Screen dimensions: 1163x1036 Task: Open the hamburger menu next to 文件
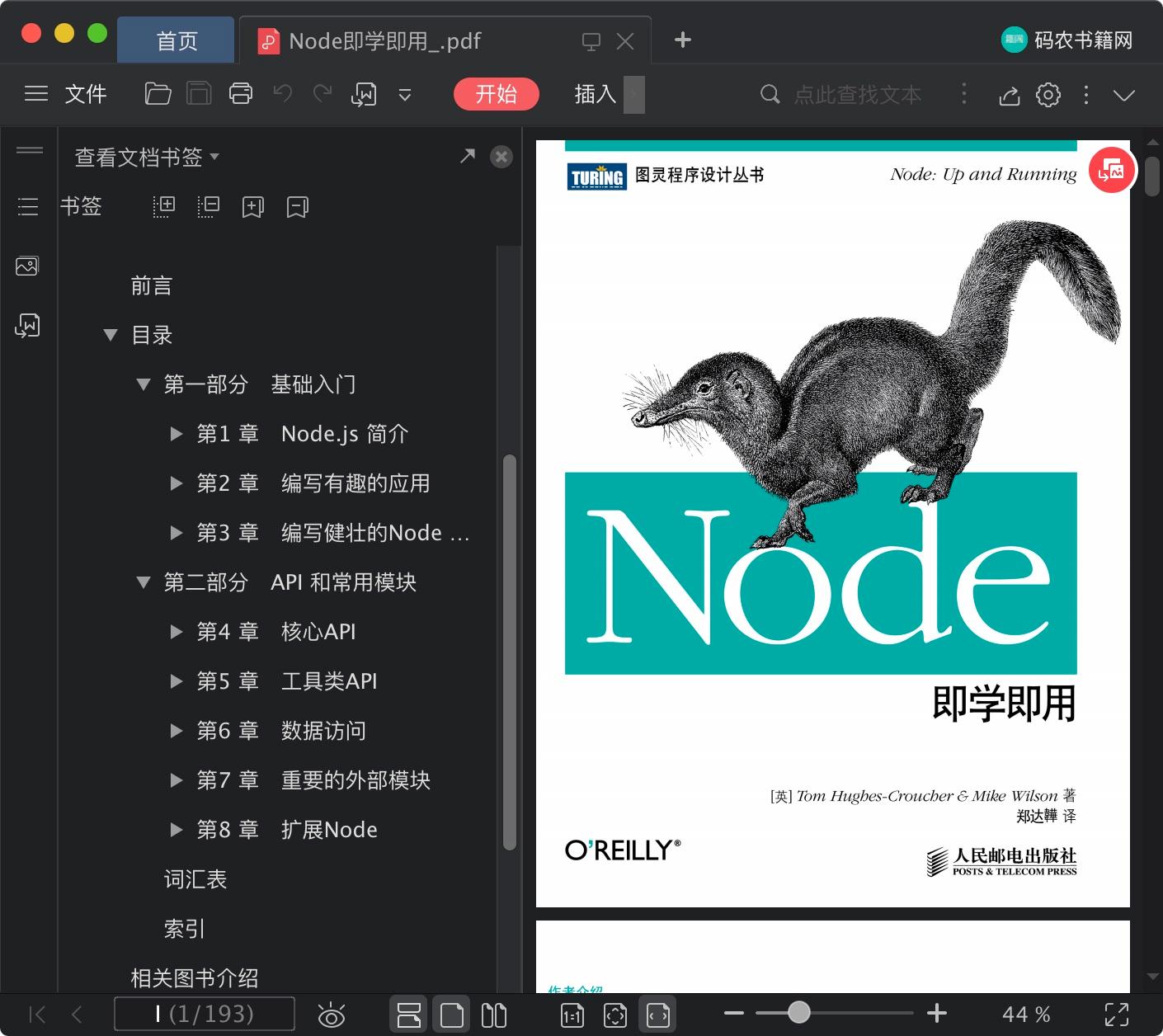pyautogui.click(x=36, y=94)
